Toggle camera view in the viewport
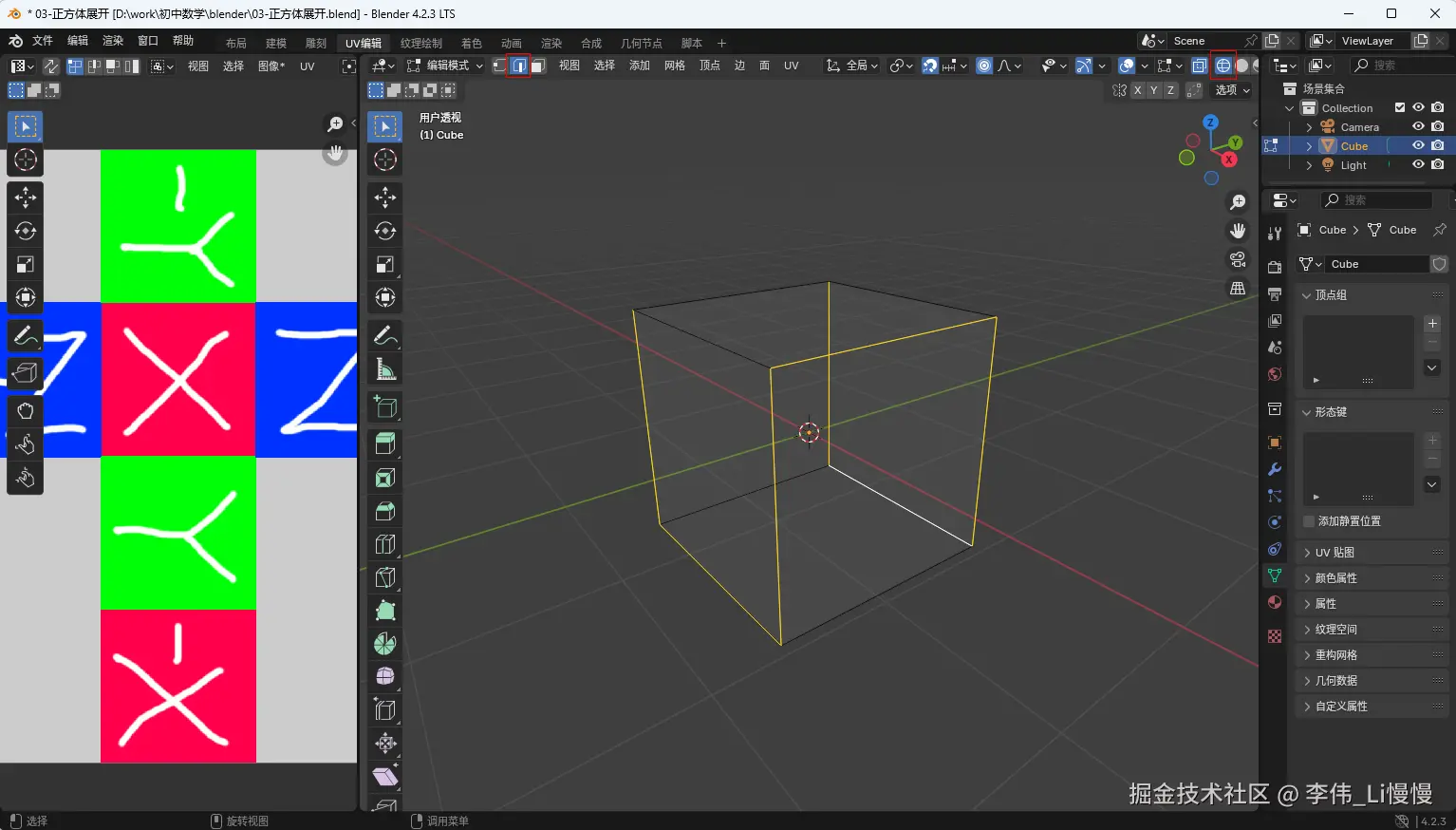The width and height of the screenshot is (1456, 830). [x=1238, y=259]
